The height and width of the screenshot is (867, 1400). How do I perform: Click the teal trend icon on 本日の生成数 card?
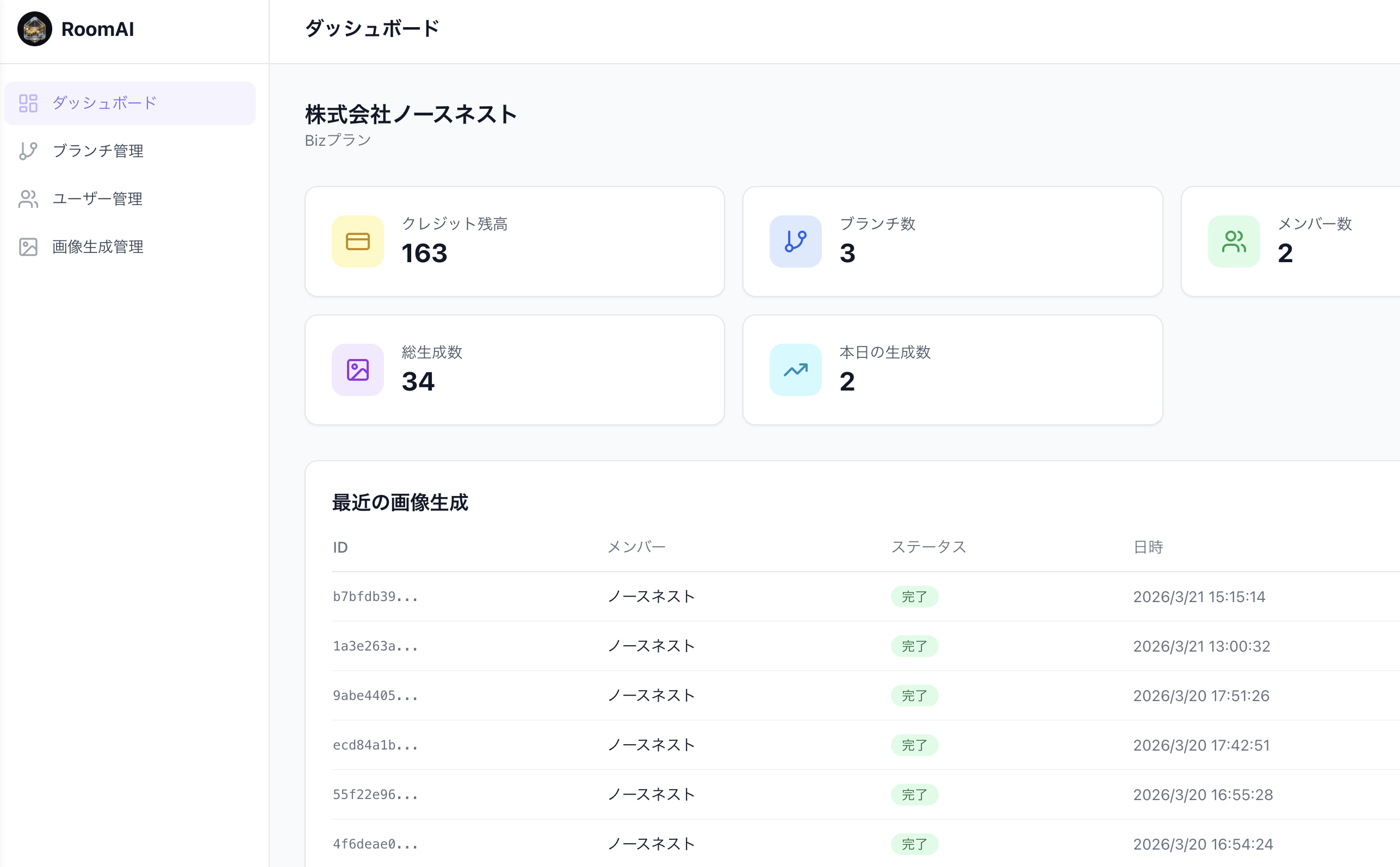(795, 370)
